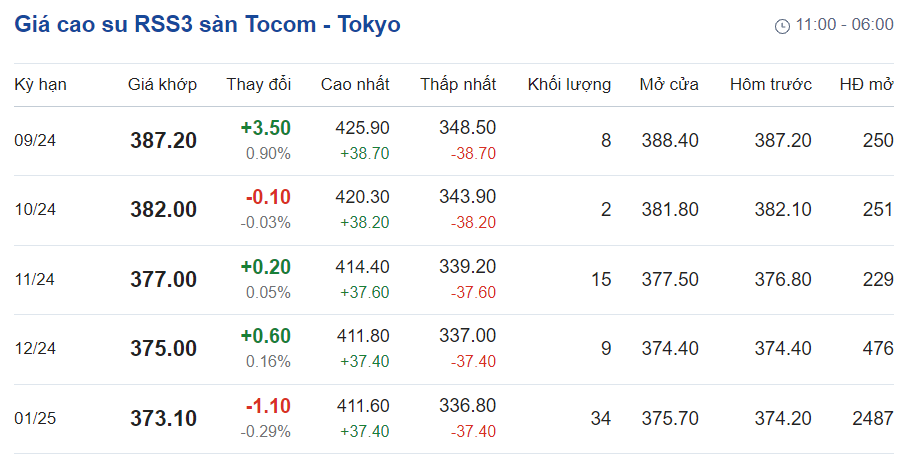This screenshot has width=911, height=469.
Task: Click the 387.20 matched price
Action: (163, 141)
